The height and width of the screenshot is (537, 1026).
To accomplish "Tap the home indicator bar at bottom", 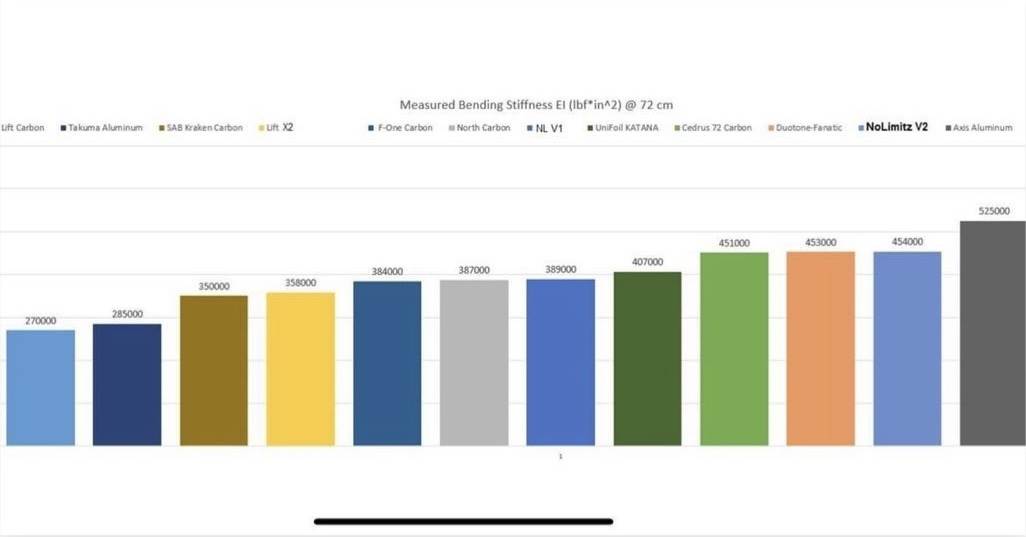I will pyautogui.click(x=463, y=521).
